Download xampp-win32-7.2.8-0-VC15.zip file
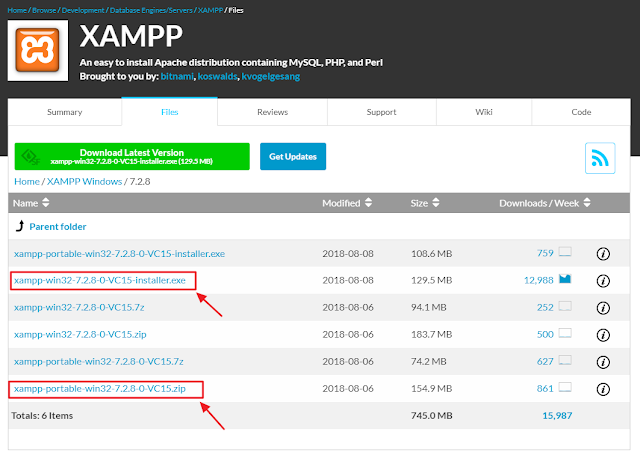 tap(80, 334)
